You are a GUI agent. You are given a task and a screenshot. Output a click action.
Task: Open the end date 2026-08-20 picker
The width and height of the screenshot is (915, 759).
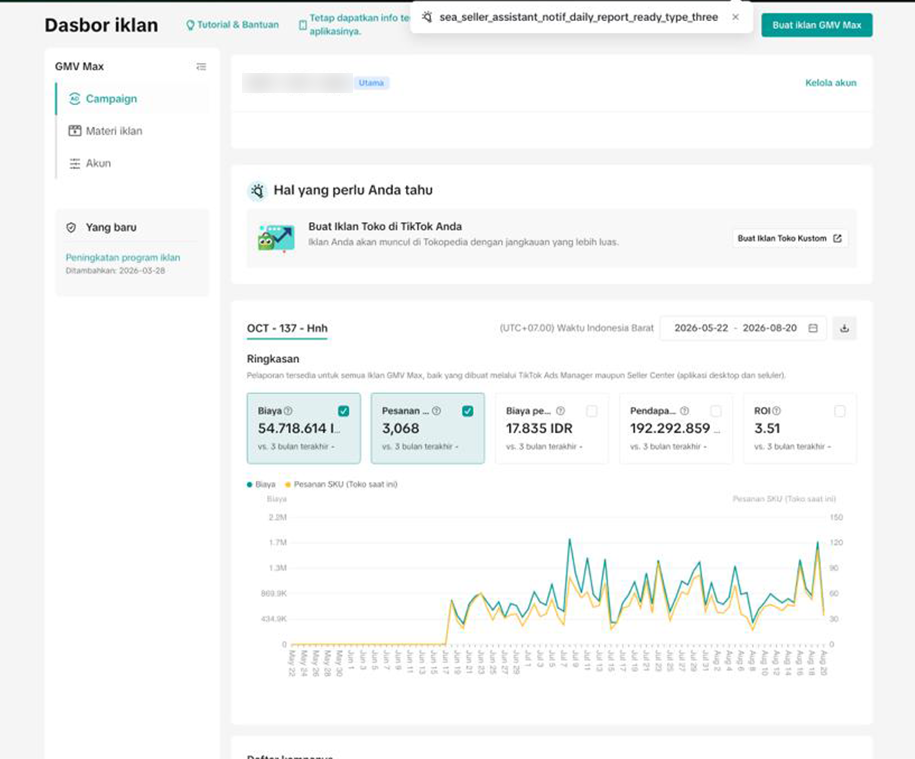(x=769, y=328)
